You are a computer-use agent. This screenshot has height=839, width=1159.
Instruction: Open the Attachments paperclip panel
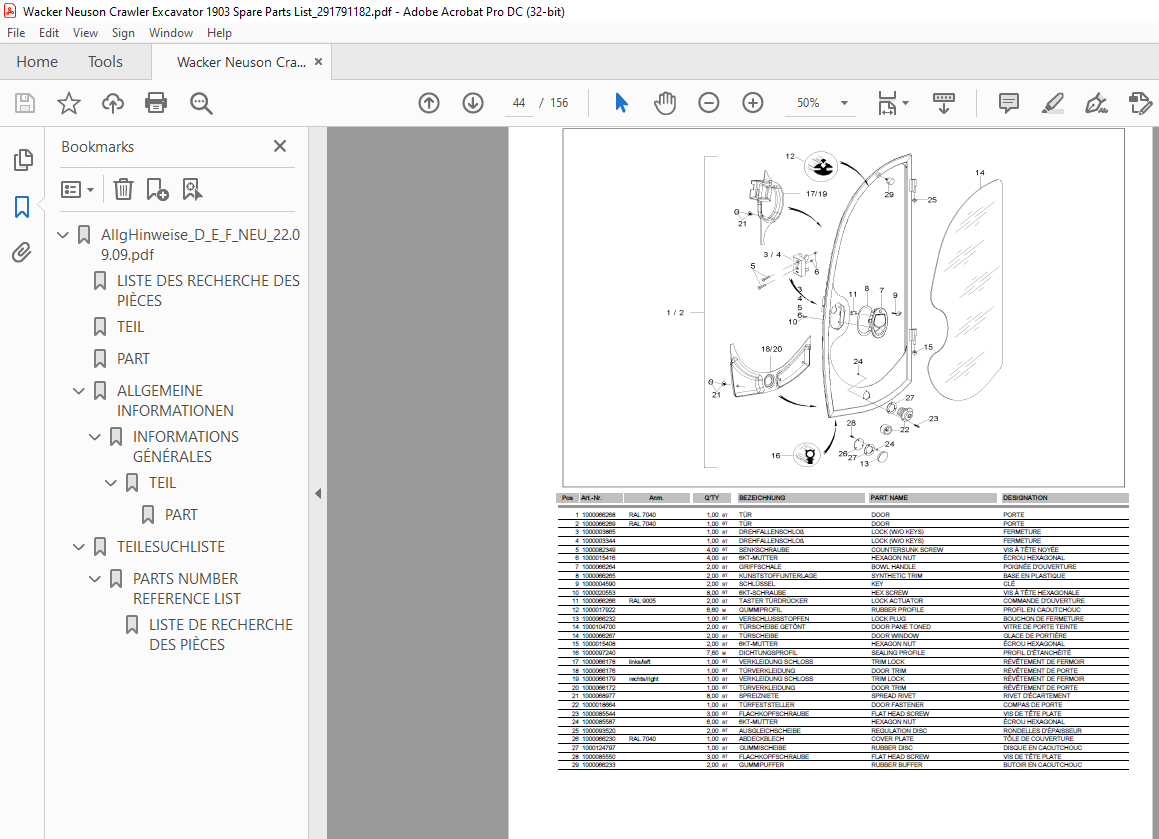[x=22, y=253]
